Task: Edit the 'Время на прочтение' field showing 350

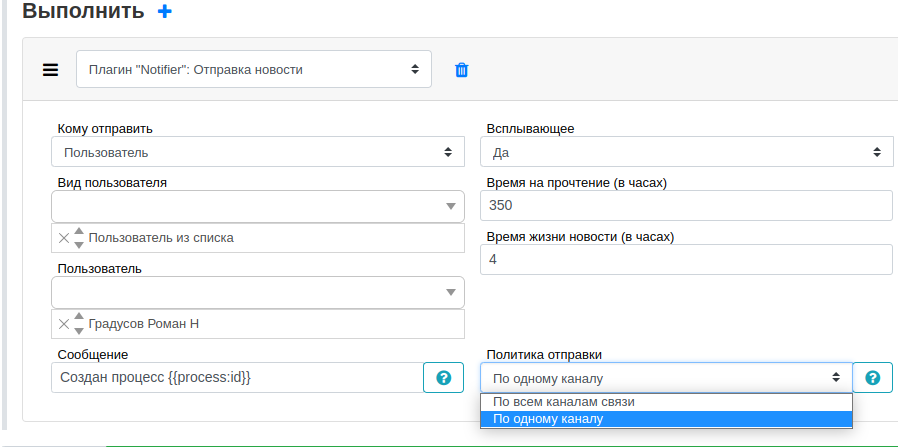Action: [x=686, y=205]
